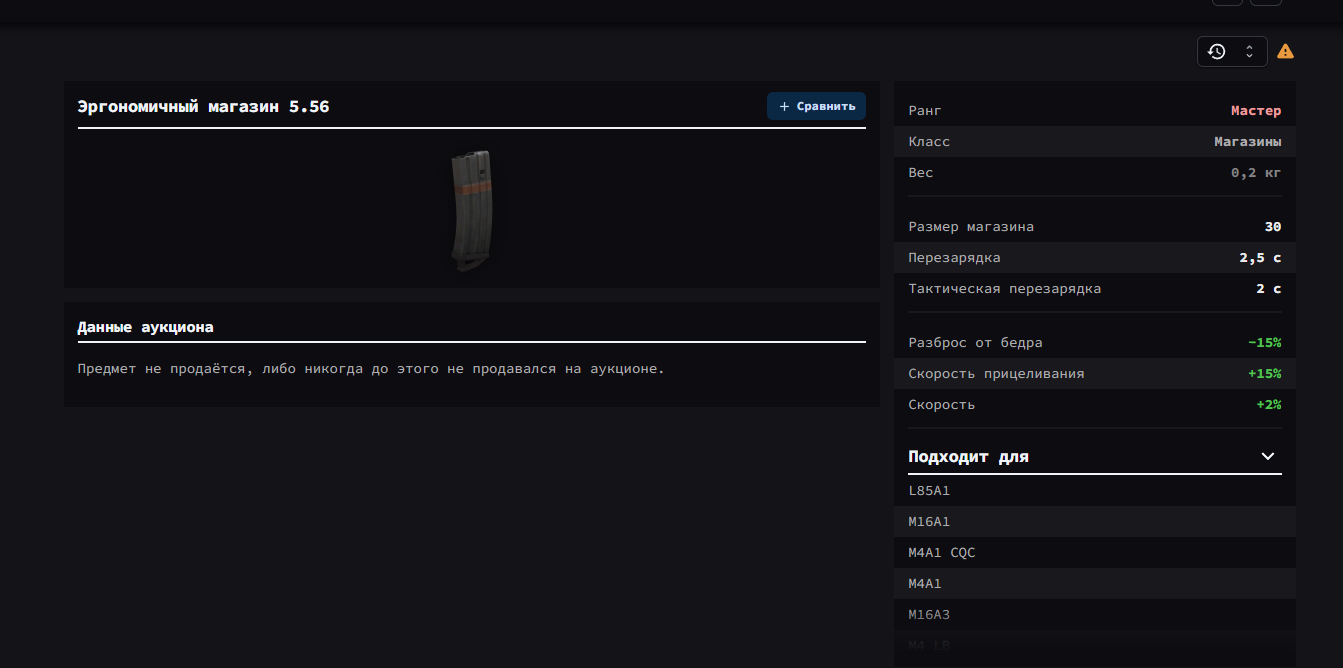
Task: Click the Магазины class value
Action: click(x=1247, y=142)
